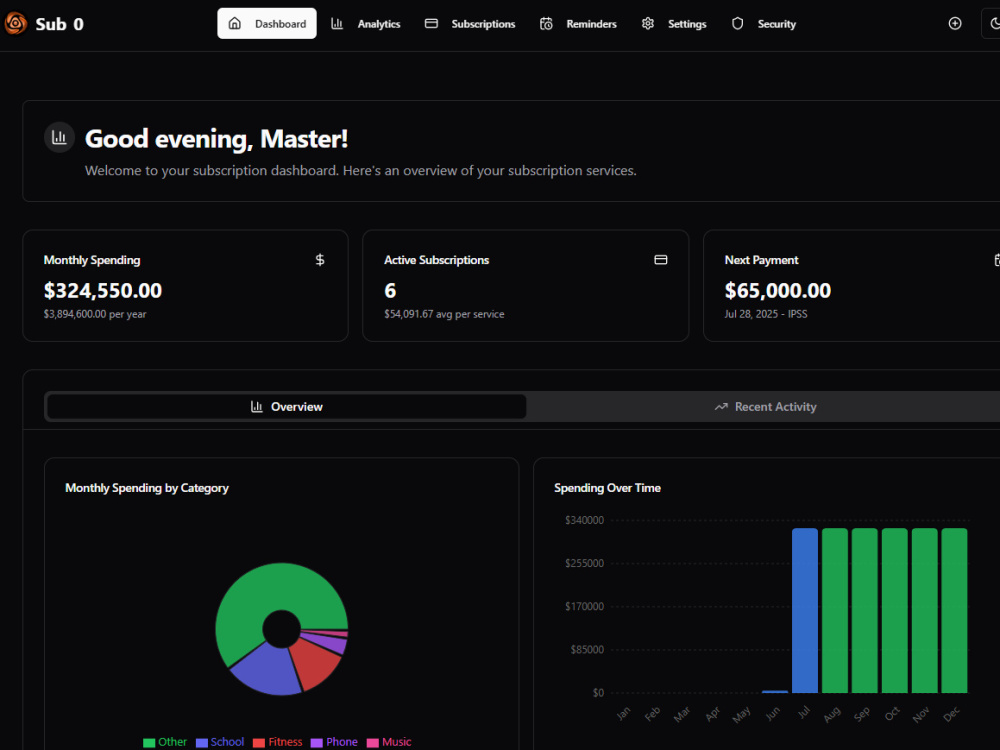The image size is (1000, 750).
Task: Click the green Sep bar in spending chart
Action: click(865, 610)
